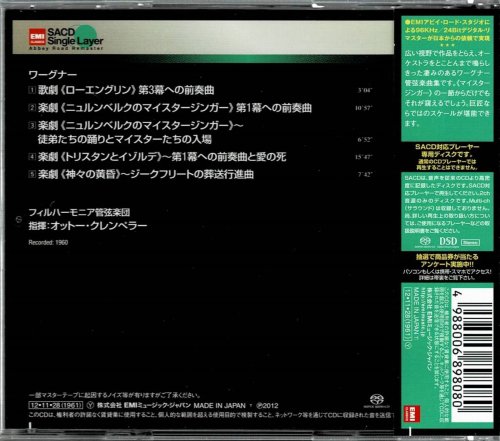The height and width of the screenshot is (441, 500).
Task: Click the text Recorded: 1960
Action: pyautogui.click(x=48, y=243)
